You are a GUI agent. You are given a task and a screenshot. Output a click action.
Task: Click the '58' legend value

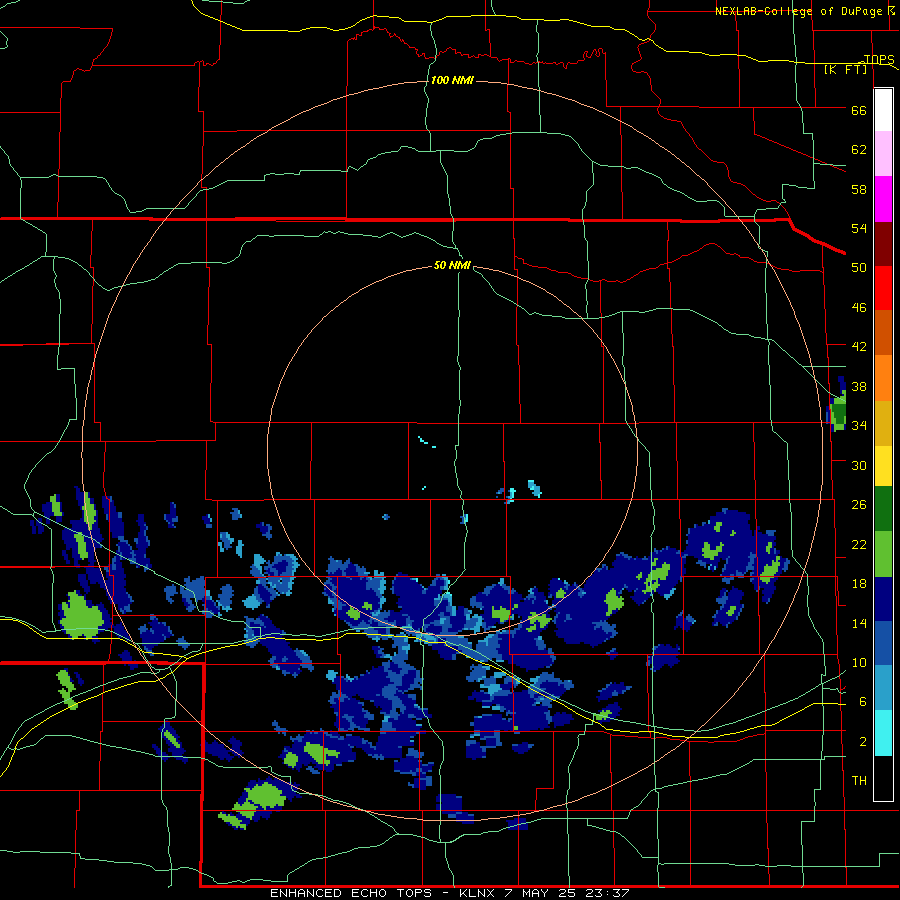(x=859, y=189)
